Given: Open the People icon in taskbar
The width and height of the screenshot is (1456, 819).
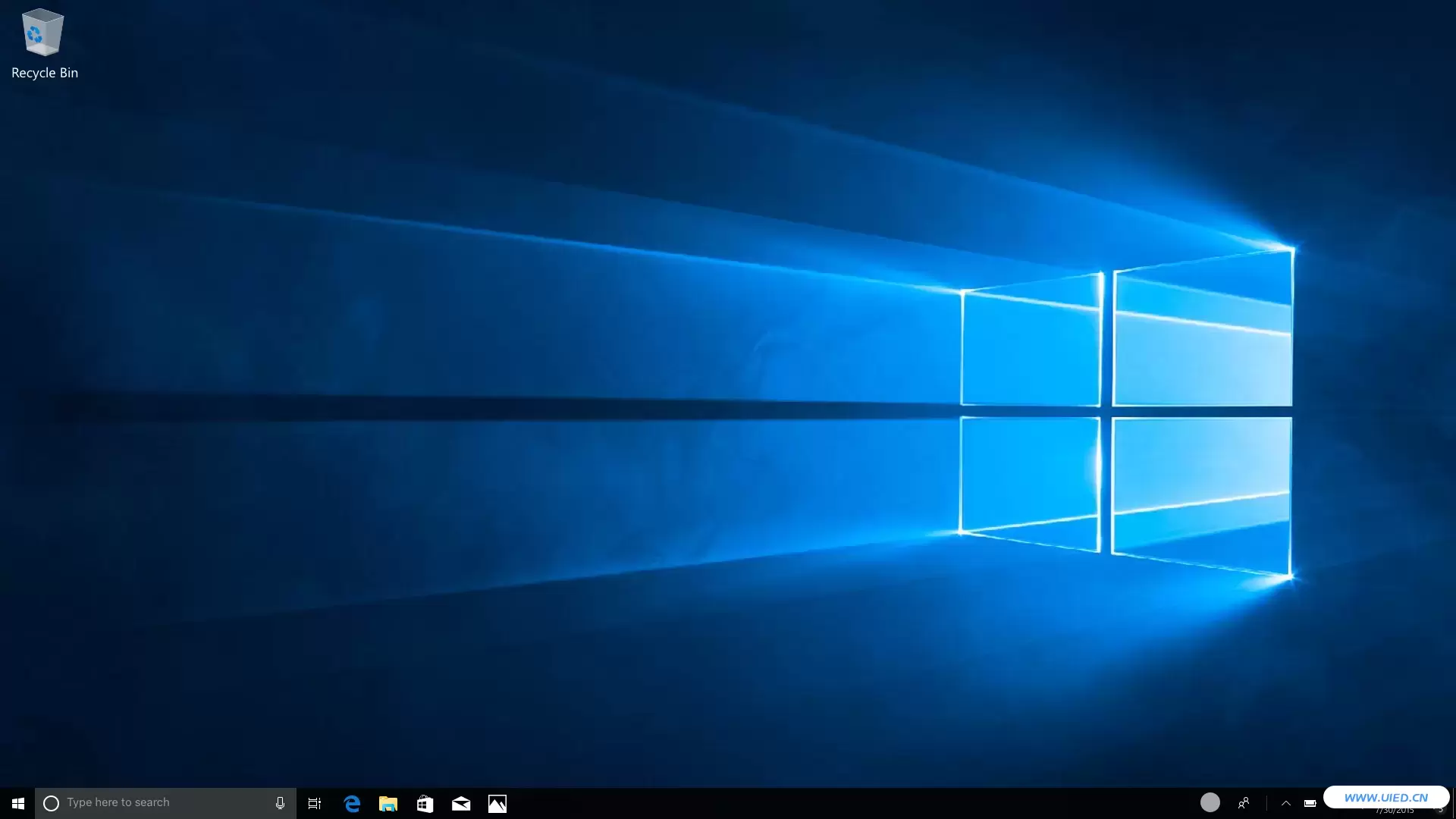Looking at the screenshot, I should click(x=1244, y=802).
